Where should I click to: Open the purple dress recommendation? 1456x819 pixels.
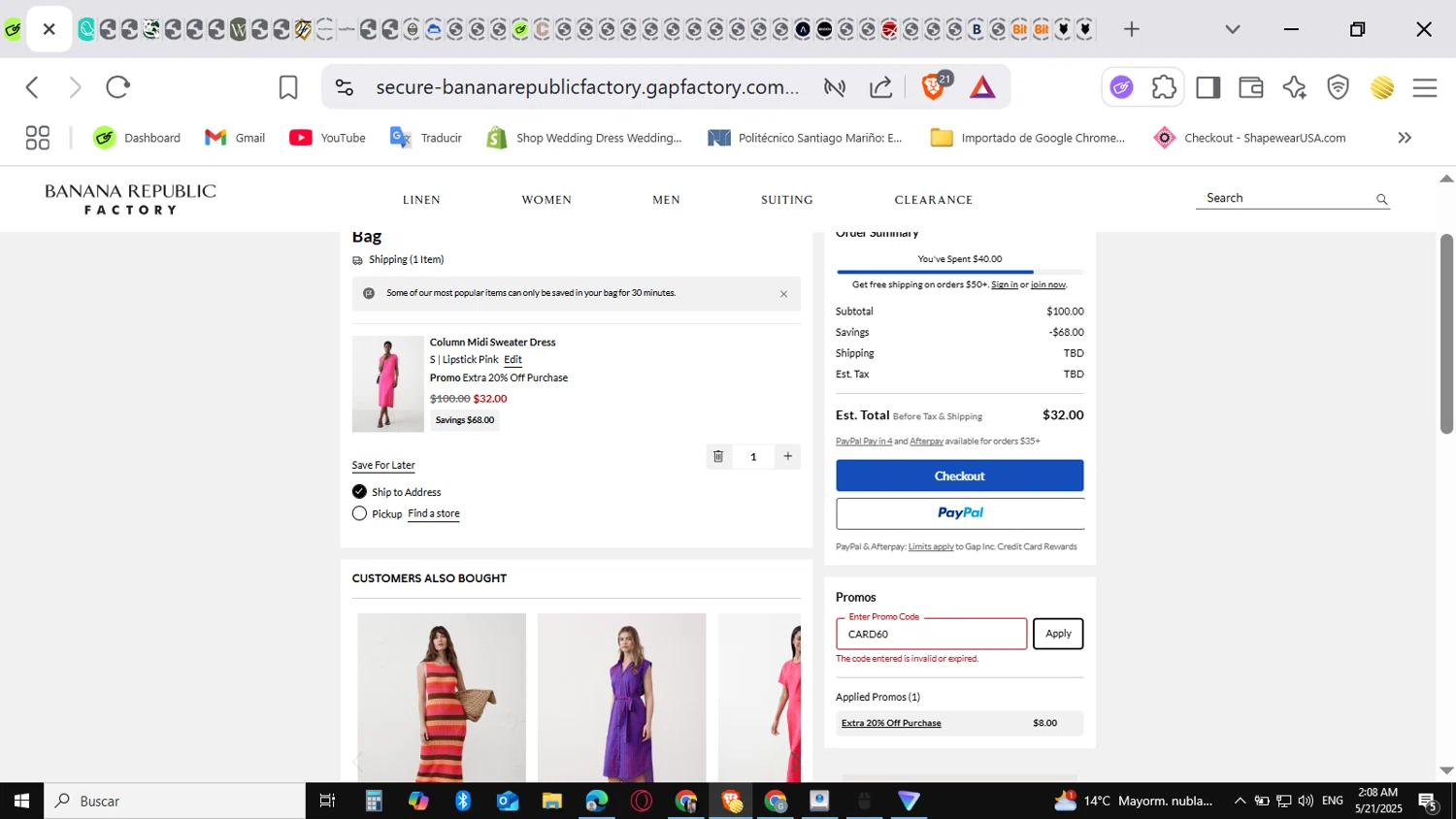point(622,697)
